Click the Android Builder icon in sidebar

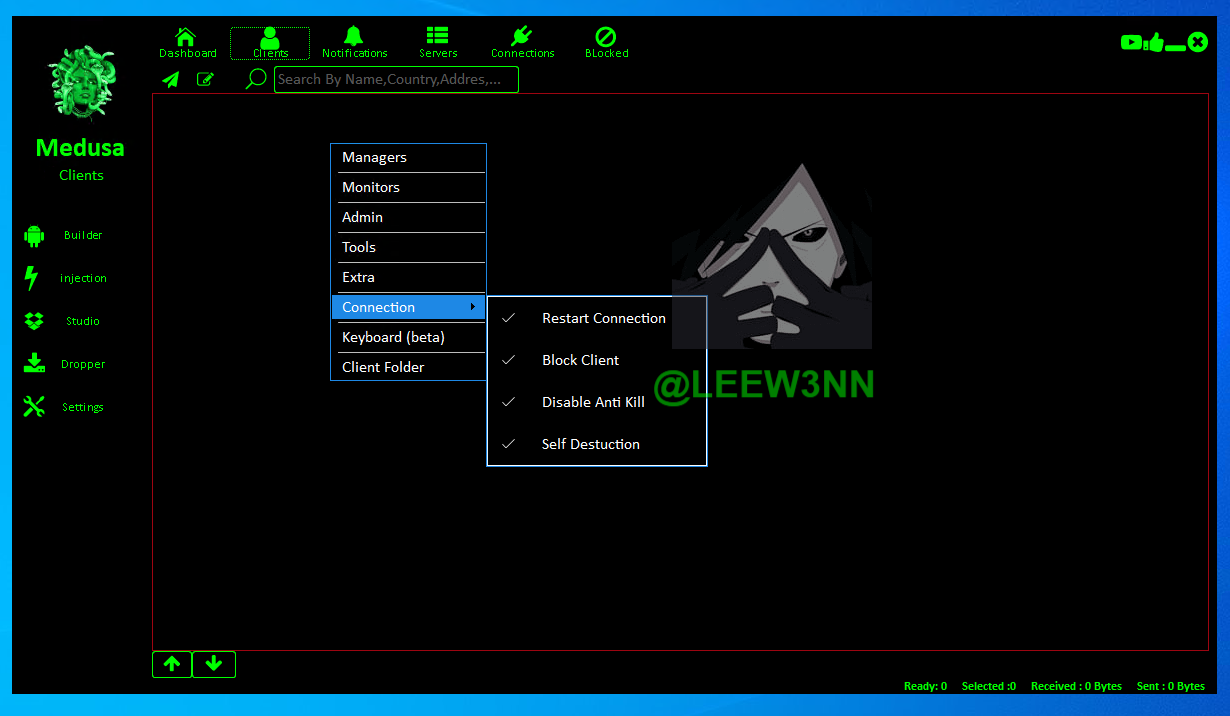(34, 236)
